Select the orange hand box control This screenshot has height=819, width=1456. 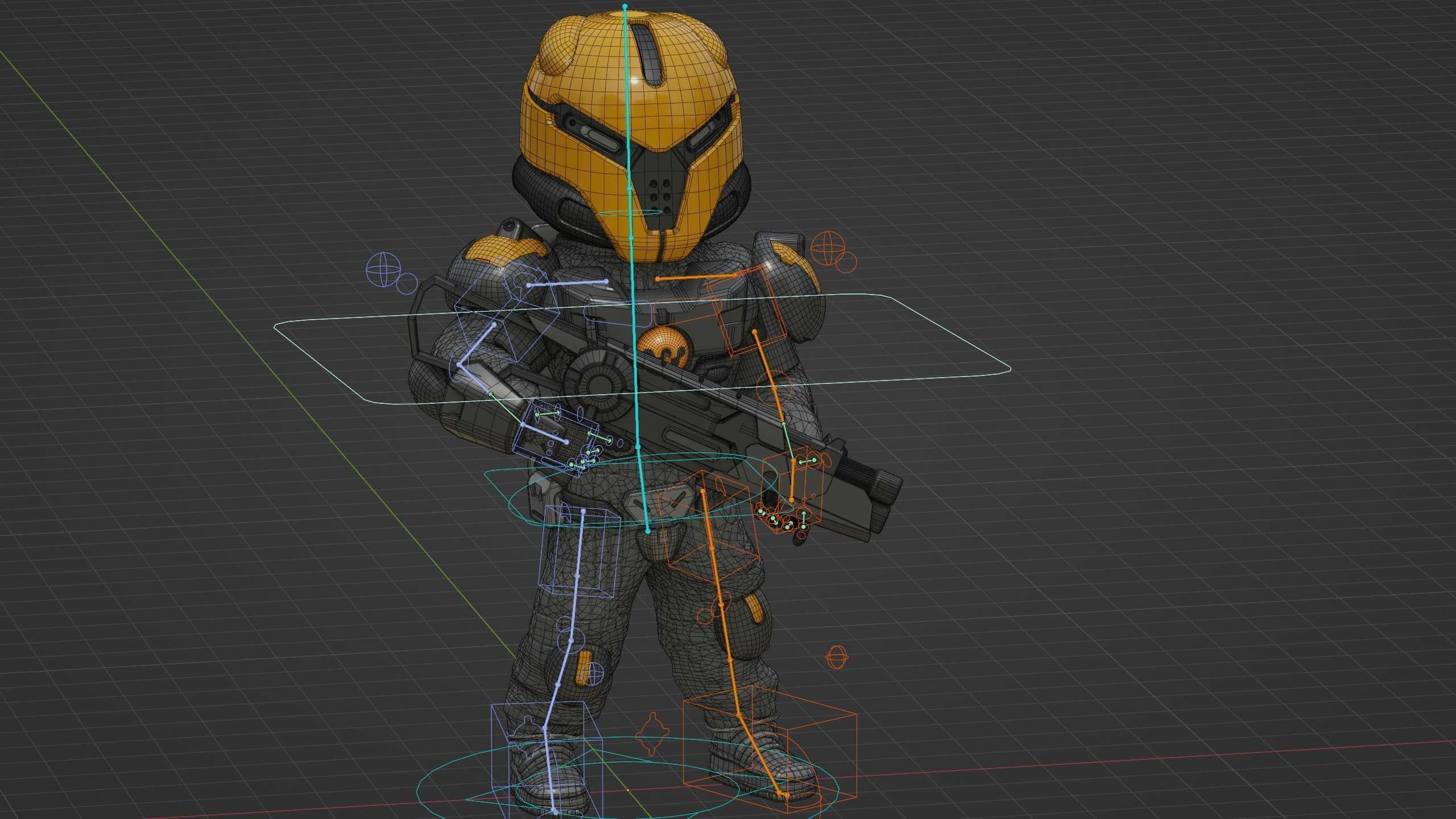[x=793, y=489]
